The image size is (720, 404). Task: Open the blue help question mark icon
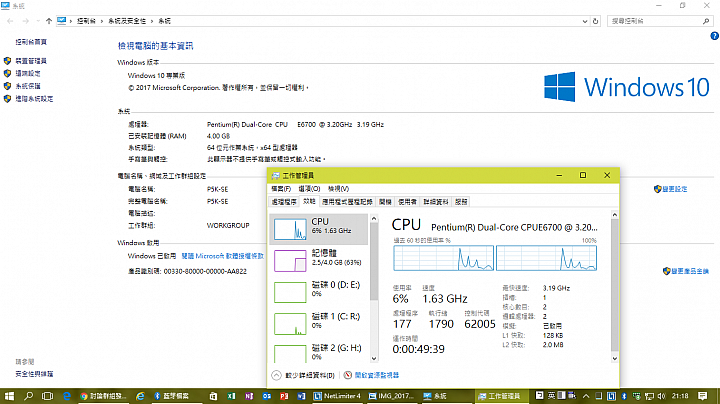point(714,36)
